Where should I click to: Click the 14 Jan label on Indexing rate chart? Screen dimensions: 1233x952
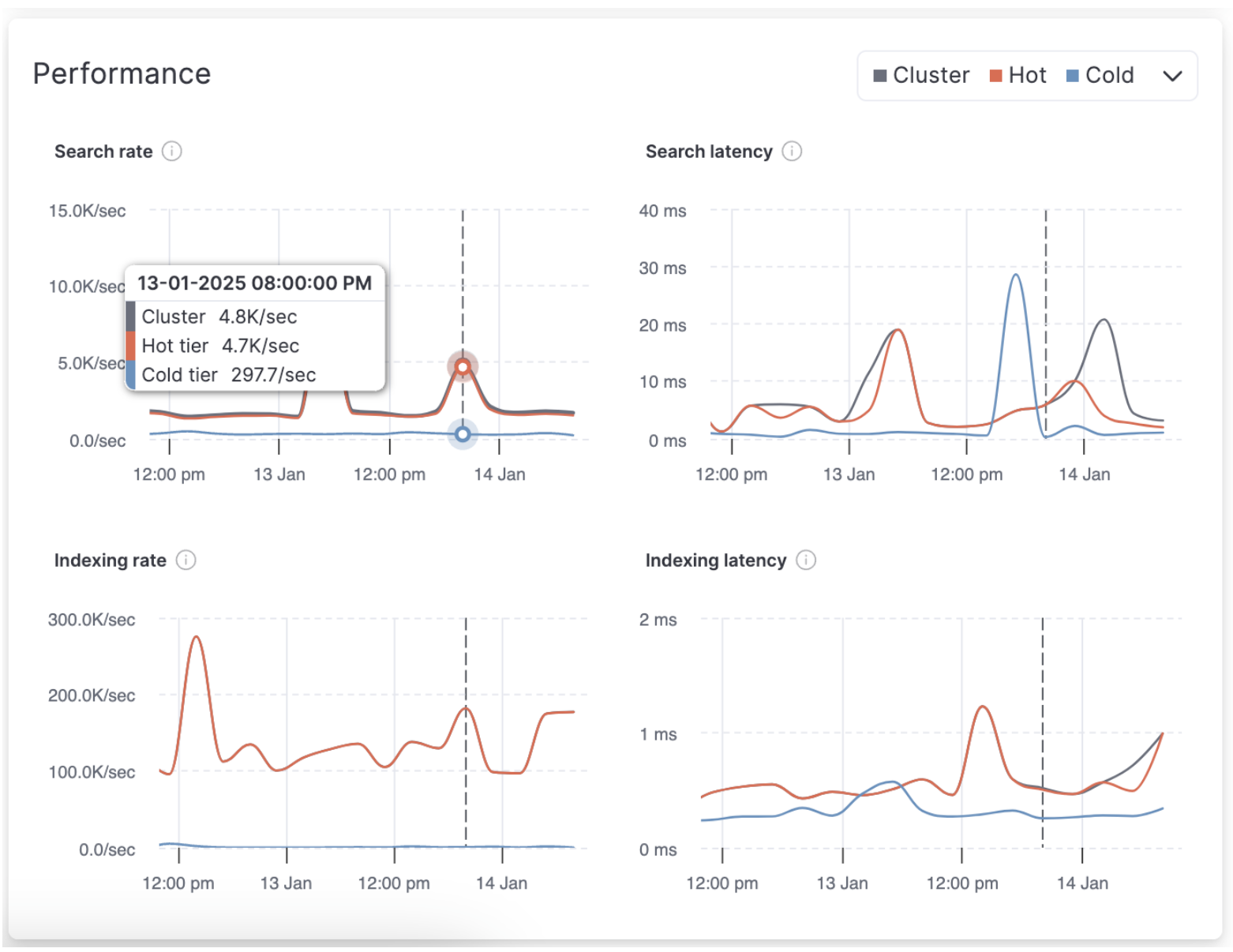point(503,883)
